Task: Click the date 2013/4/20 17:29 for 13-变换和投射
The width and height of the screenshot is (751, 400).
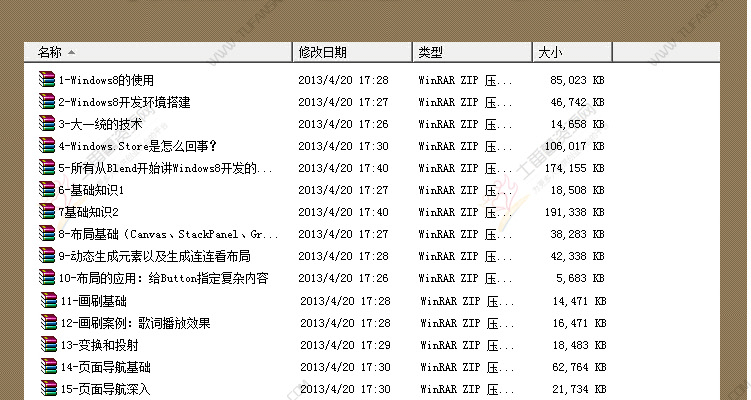Action: [345, 345]
